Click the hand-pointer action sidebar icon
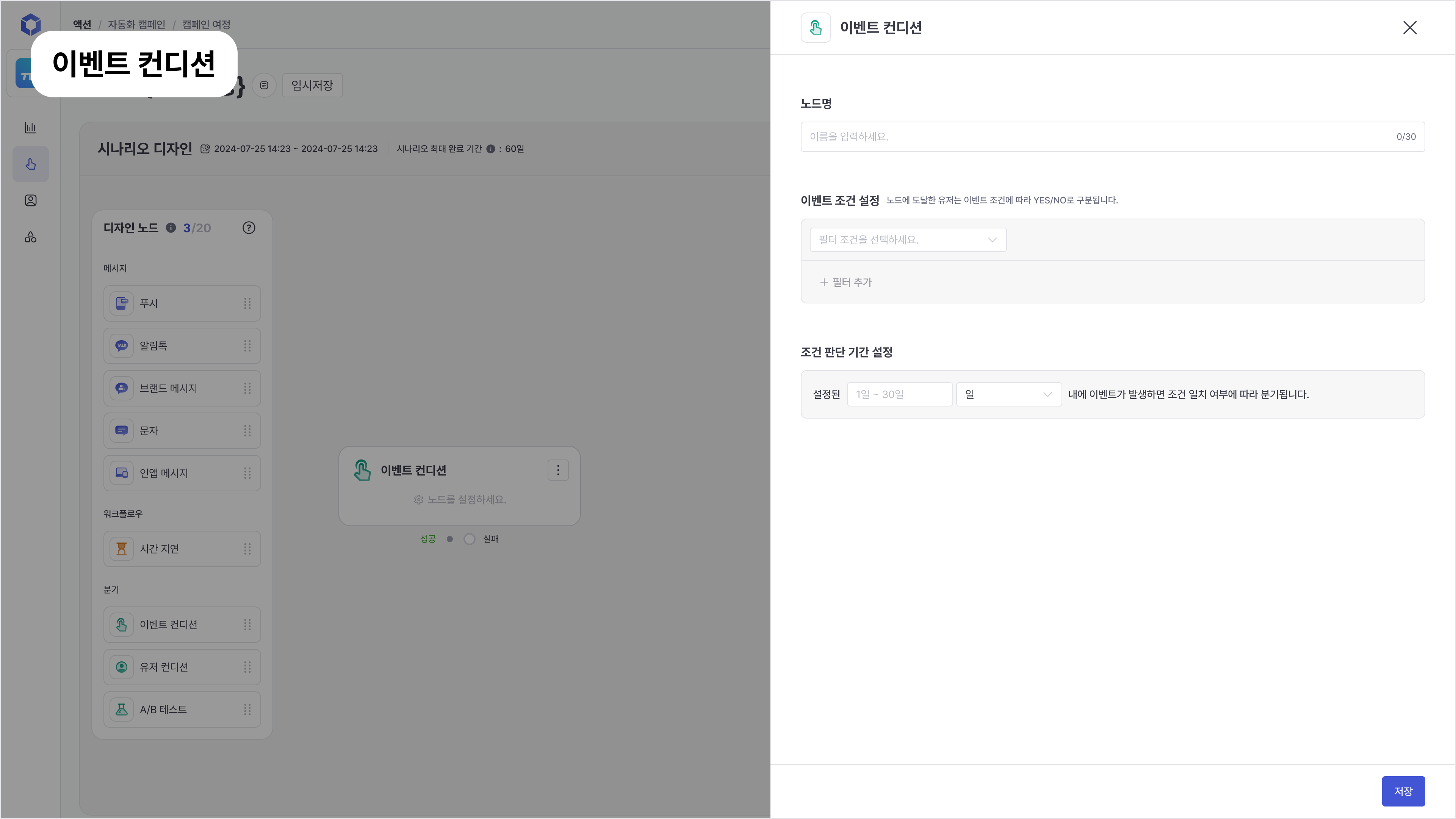1456x819 pixels. pyautogui.click(x=31, y=164)
